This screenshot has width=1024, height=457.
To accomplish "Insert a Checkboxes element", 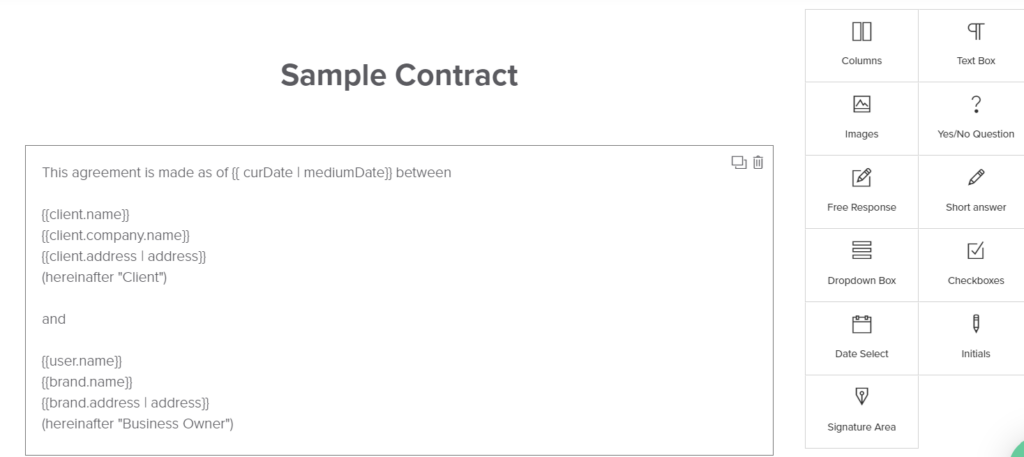I will (975, 264).
